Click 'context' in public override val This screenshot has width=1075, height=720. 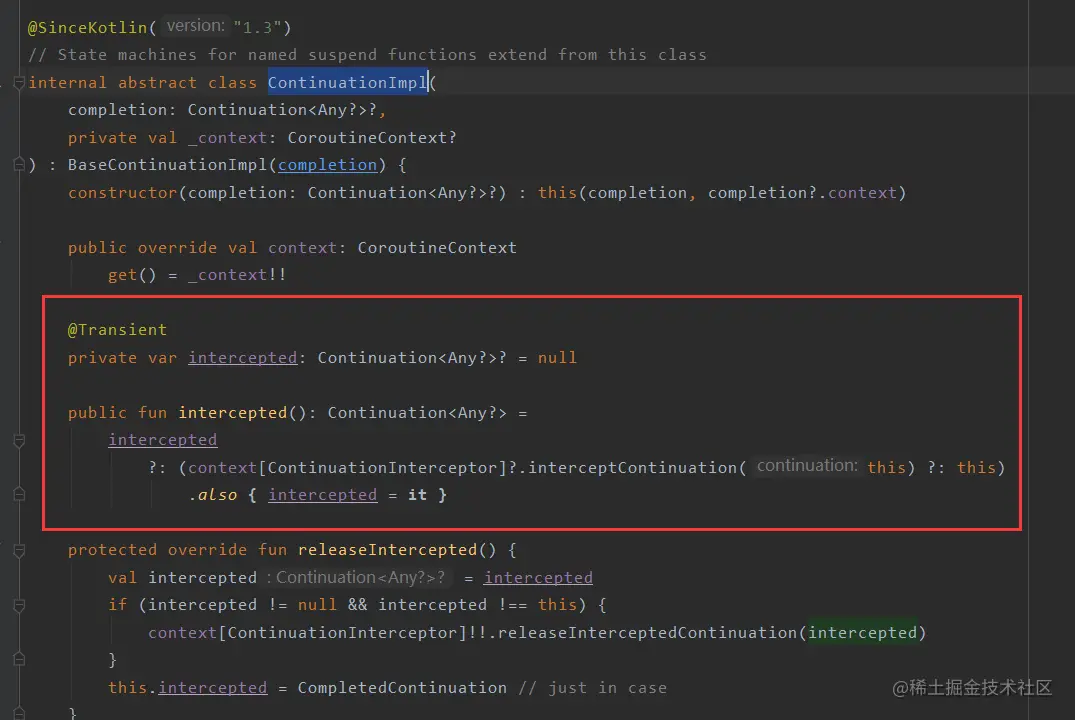coord(302,248)
